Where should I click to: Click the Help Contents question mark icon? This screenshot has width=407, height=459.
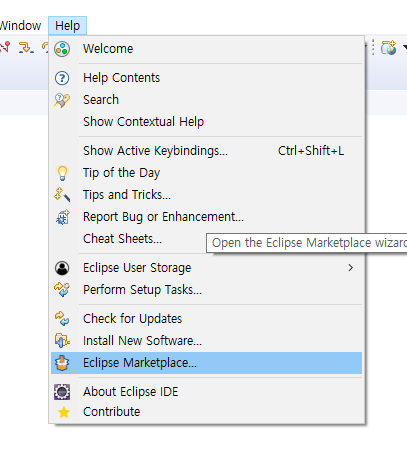[x=62, y=78]
